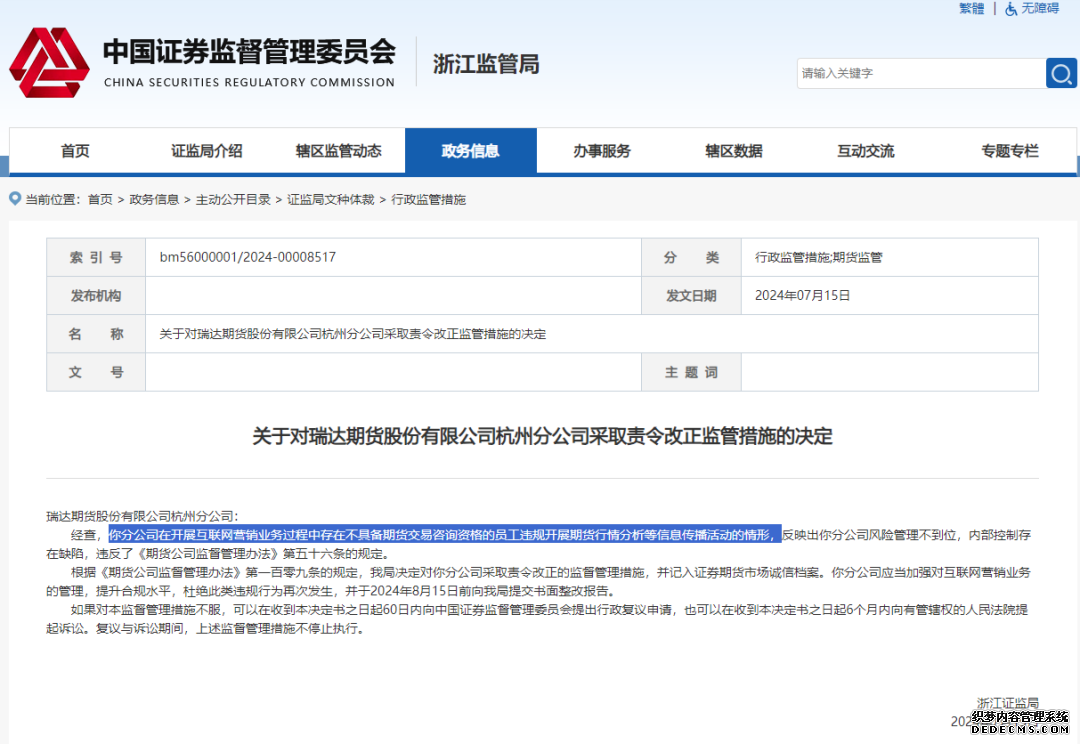Open the 辖区监管动态 navigation tab
1080x744 pixels.
[339, 151]
